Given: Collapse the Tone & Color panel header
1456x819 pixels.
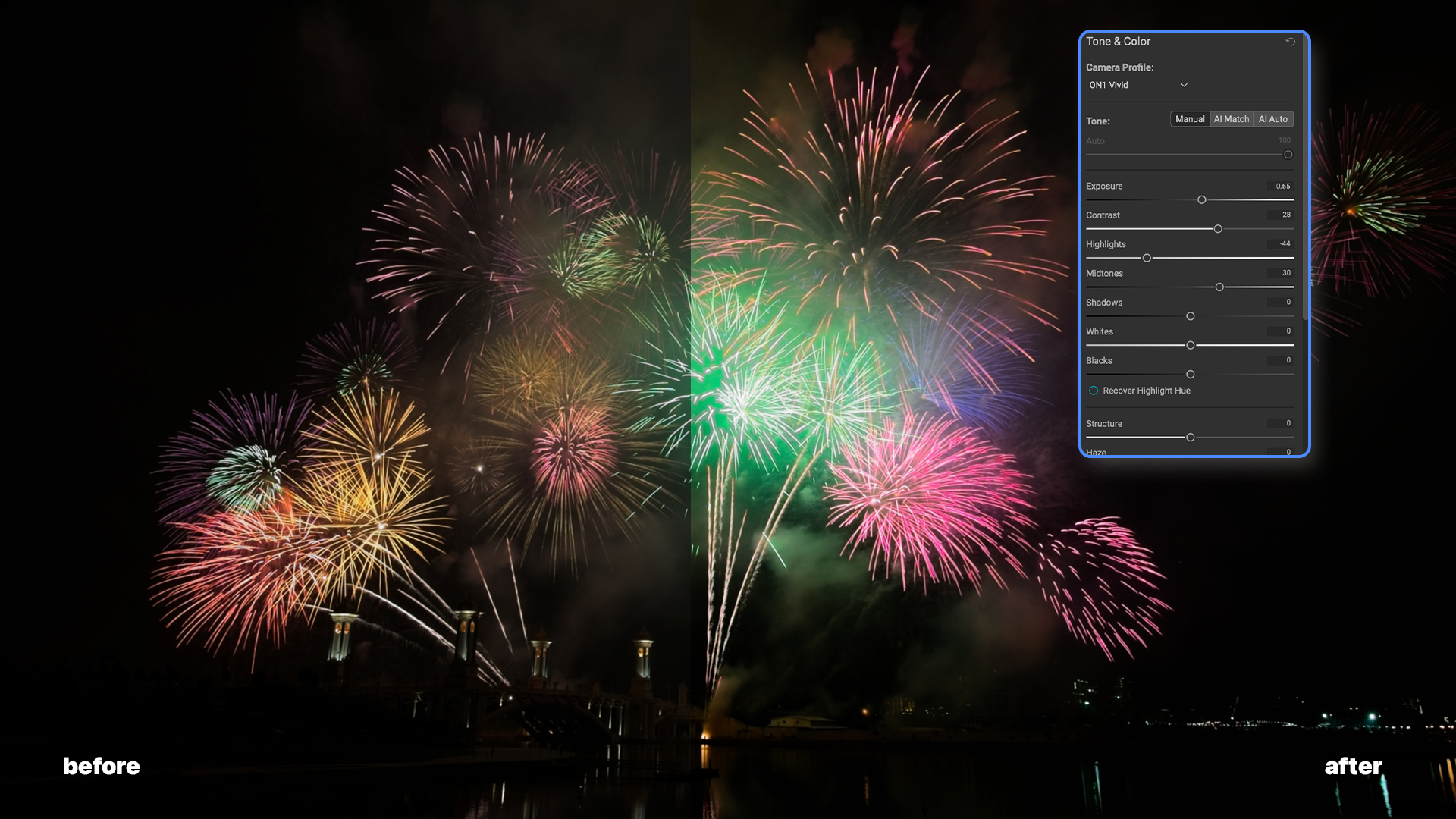Looking at the screenshot, I should click(x=1118, y=42).
